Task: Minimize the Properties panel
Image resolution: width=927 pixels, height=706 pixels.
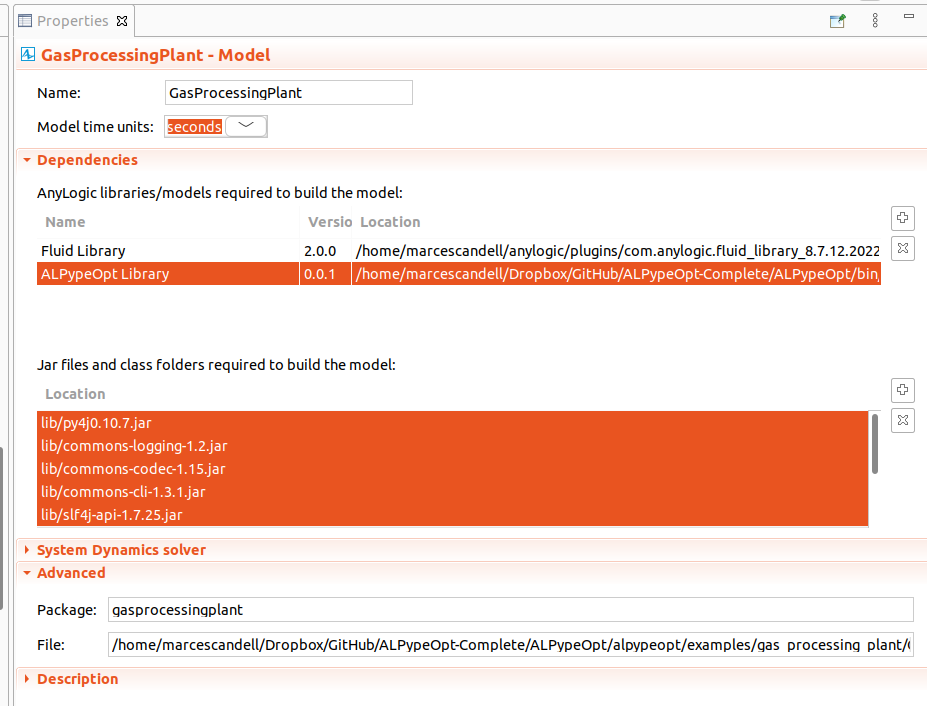Action: pos(909,17)
